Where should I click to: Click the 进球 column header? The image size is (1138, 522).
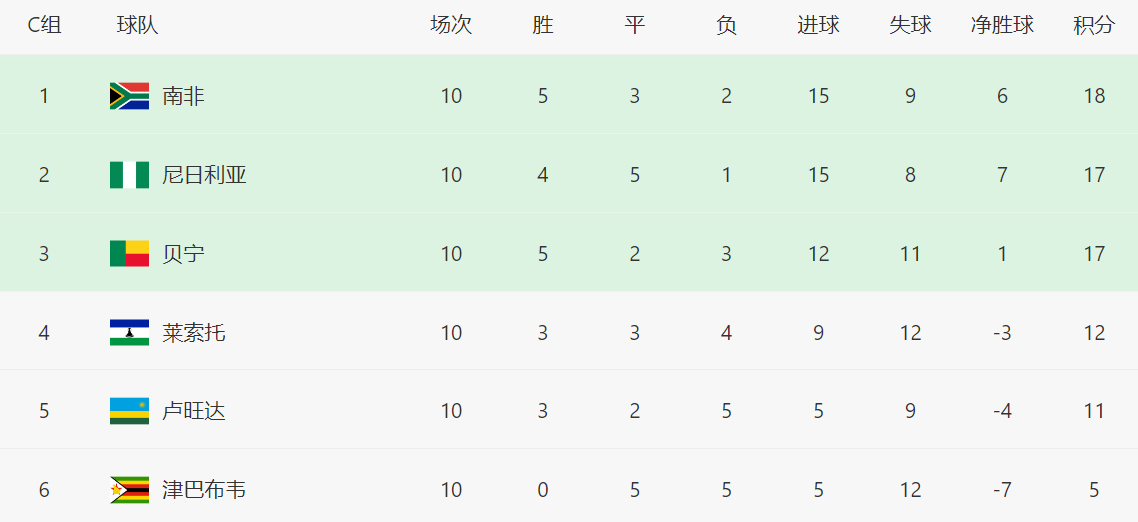(x=818, y=26)
